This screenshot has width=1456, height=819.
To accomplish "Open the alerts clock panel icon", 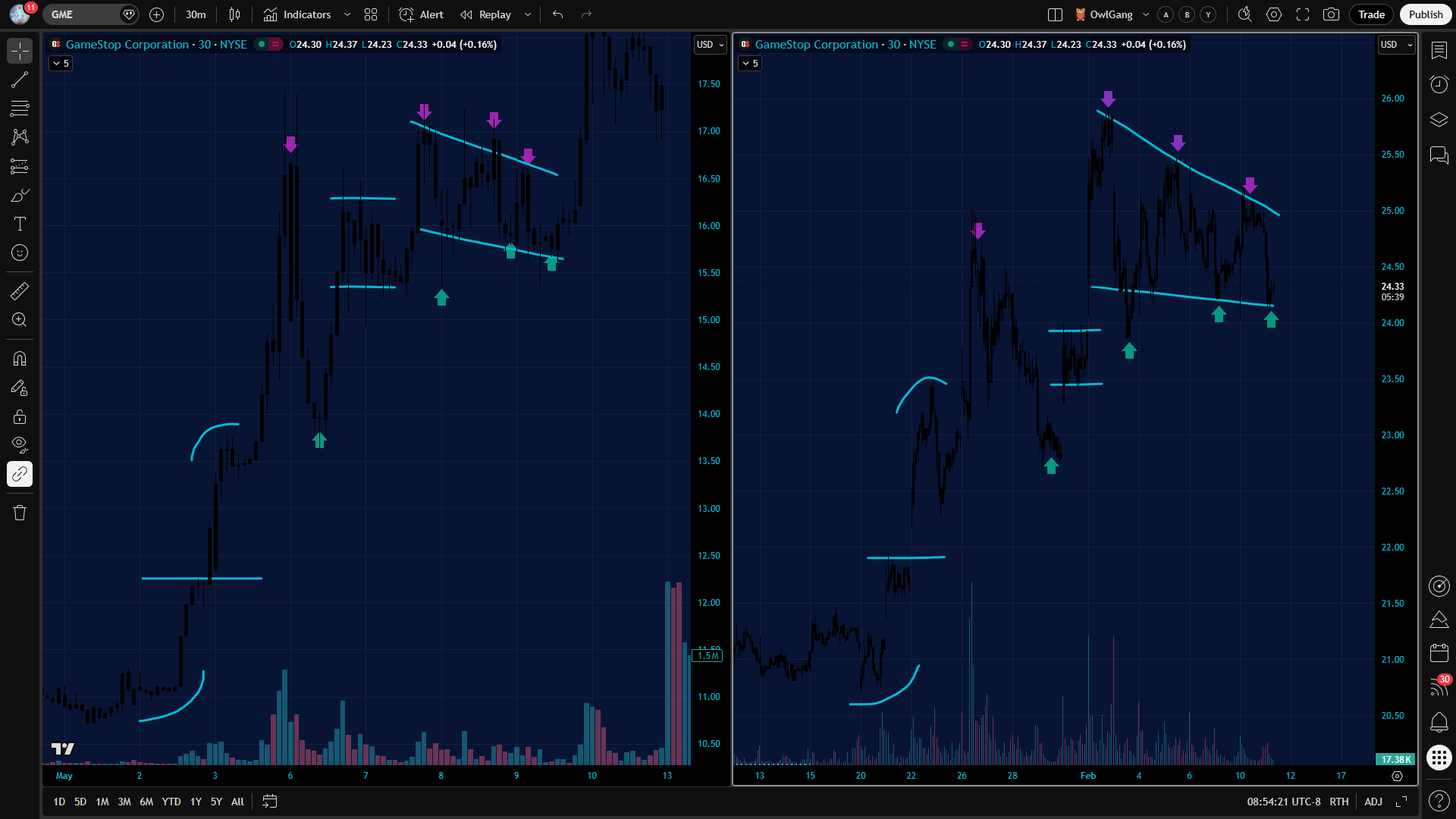I will pos(1439,84).
